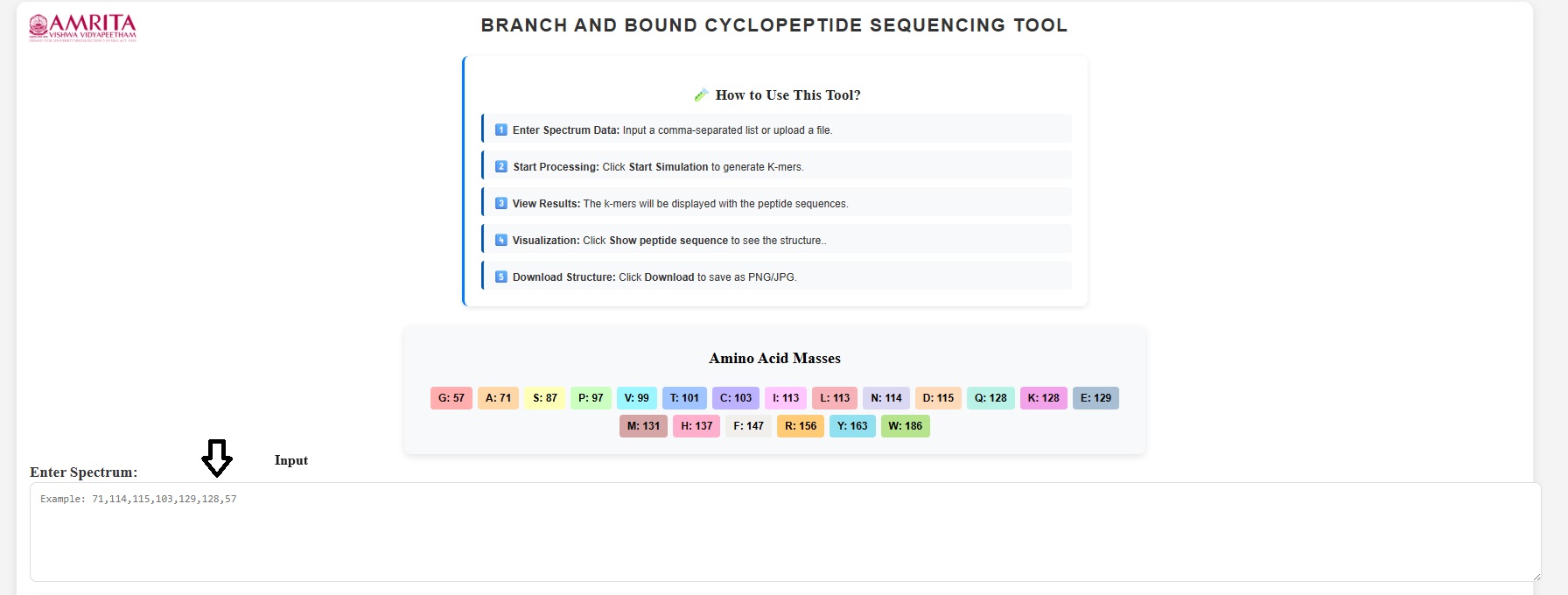Click the step 2 number icon
Image resolution: width=1568 pixels, height=595 pixels.
point(501,167)
